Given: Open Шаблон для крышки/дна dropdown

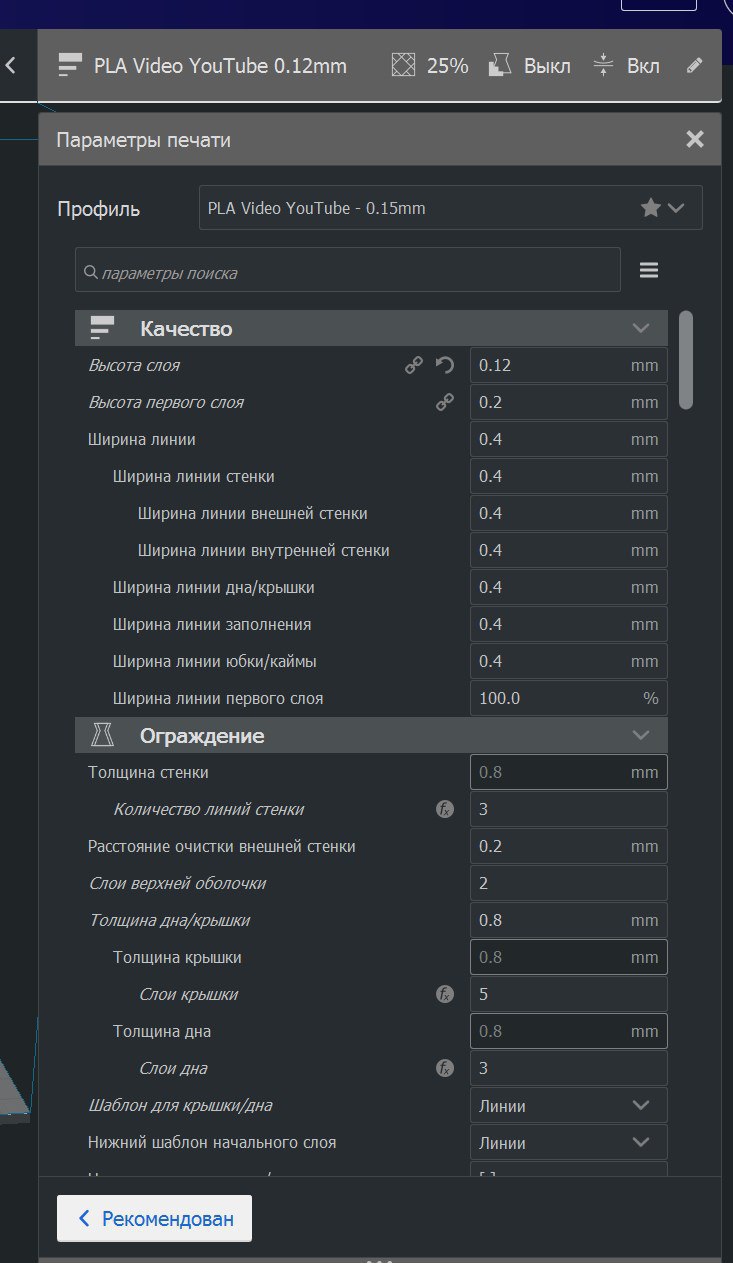Looking at the screenshot, I should coord(569,1105).
